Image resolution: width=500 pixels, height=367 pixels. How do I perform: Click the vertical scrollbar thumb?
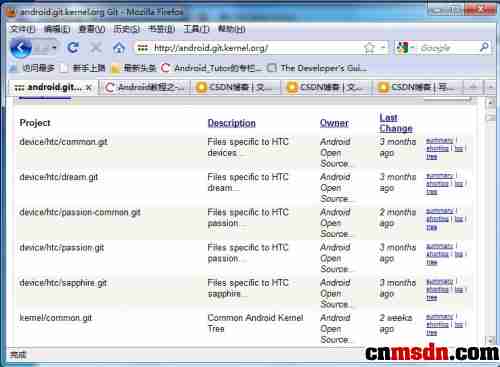490,117
